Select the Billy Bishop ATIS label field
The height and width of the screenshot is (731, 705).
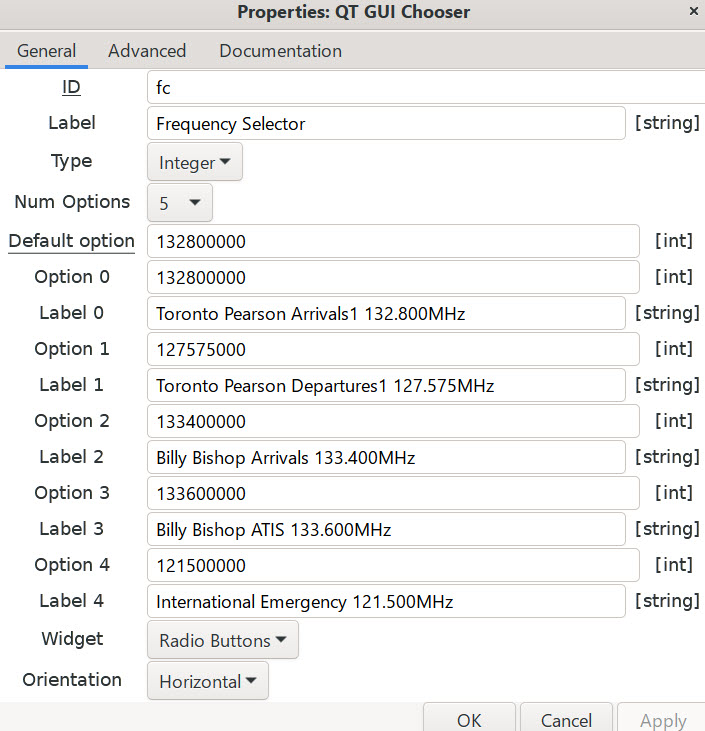[x=386, y=529]
